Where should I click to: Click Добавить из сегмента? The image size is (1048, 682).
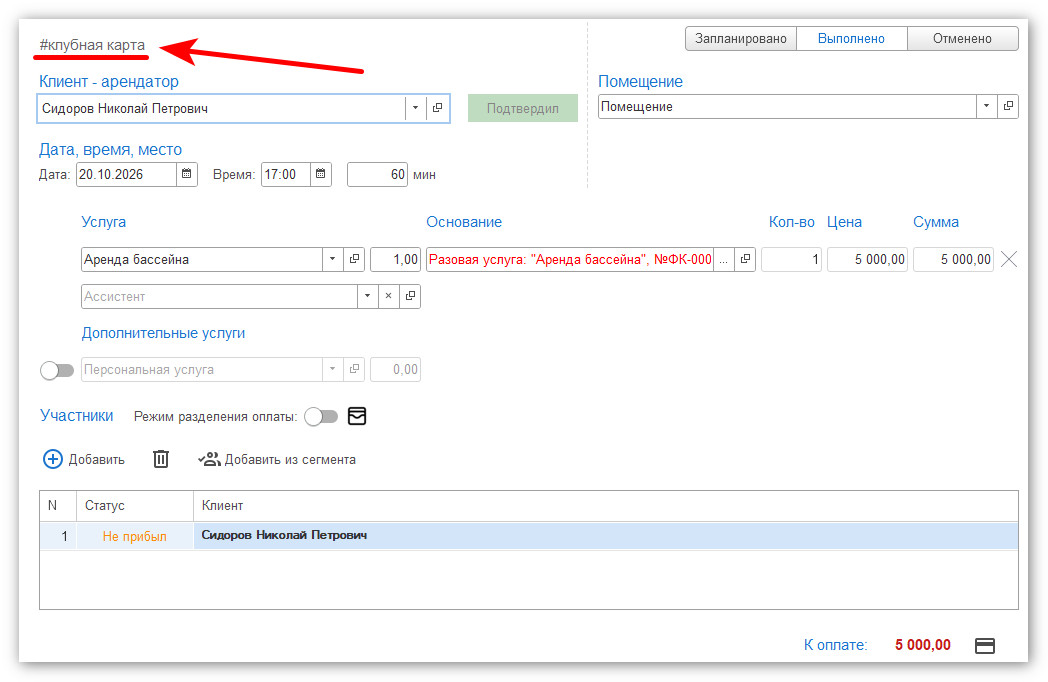(x=277, y=459)
